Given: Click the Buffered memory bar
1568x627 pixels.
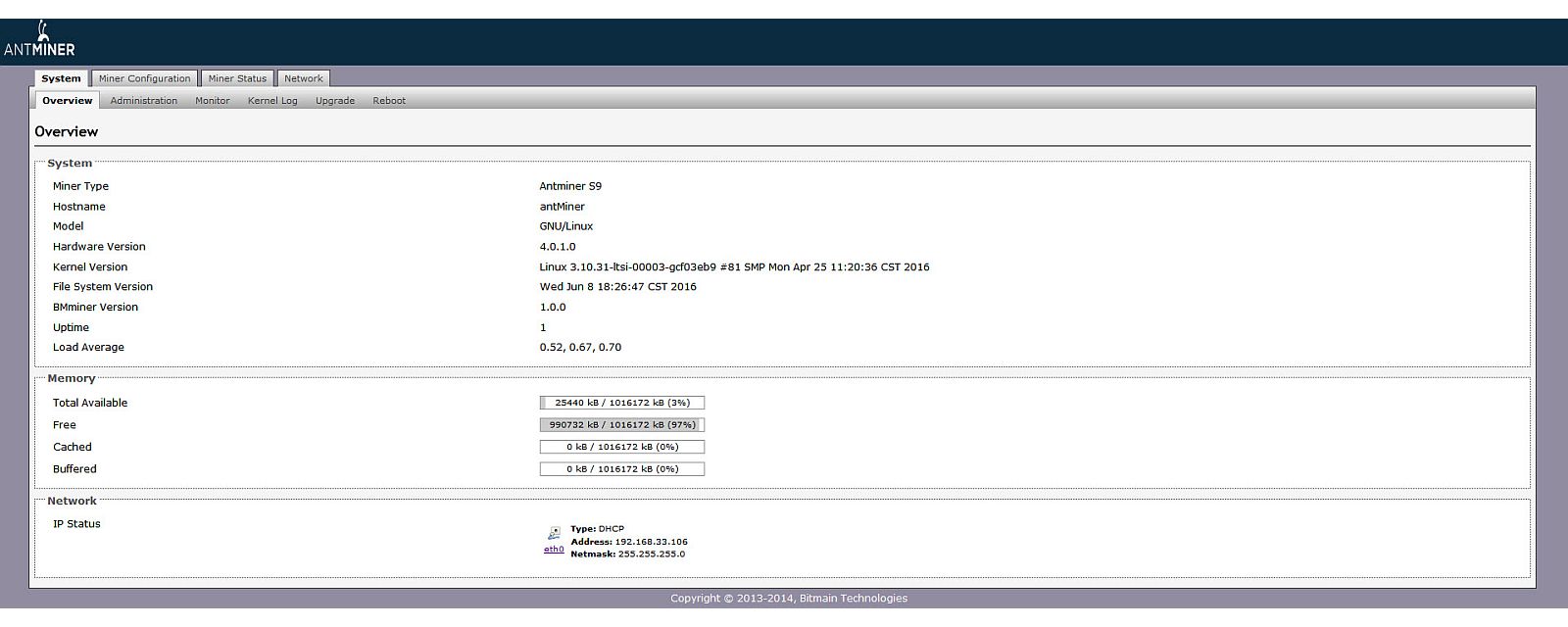Looking at the screenshot, I should (622, 469).
